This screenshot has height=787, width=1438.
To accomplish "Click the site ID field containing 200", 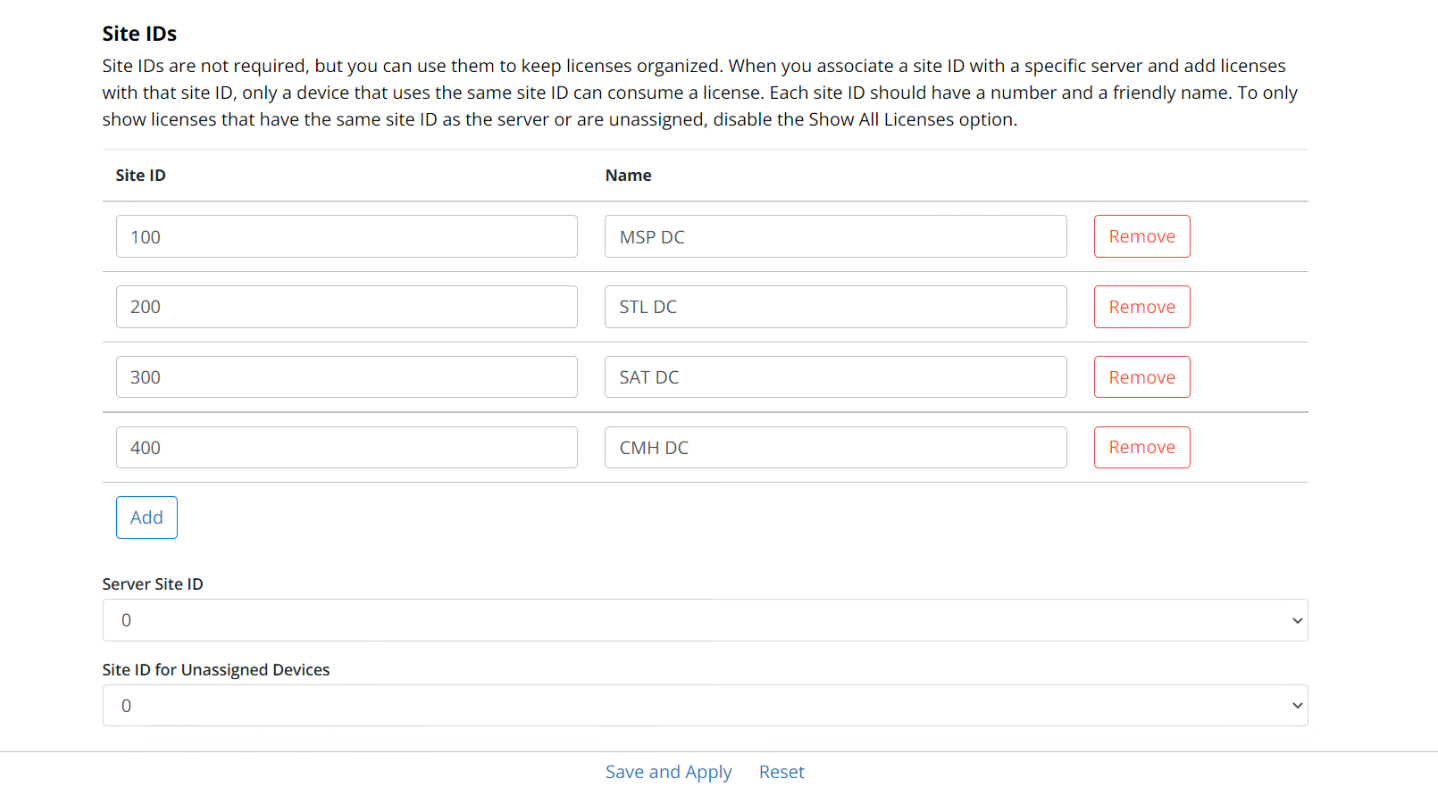I will pyautogui.click(x=346, y=306).
